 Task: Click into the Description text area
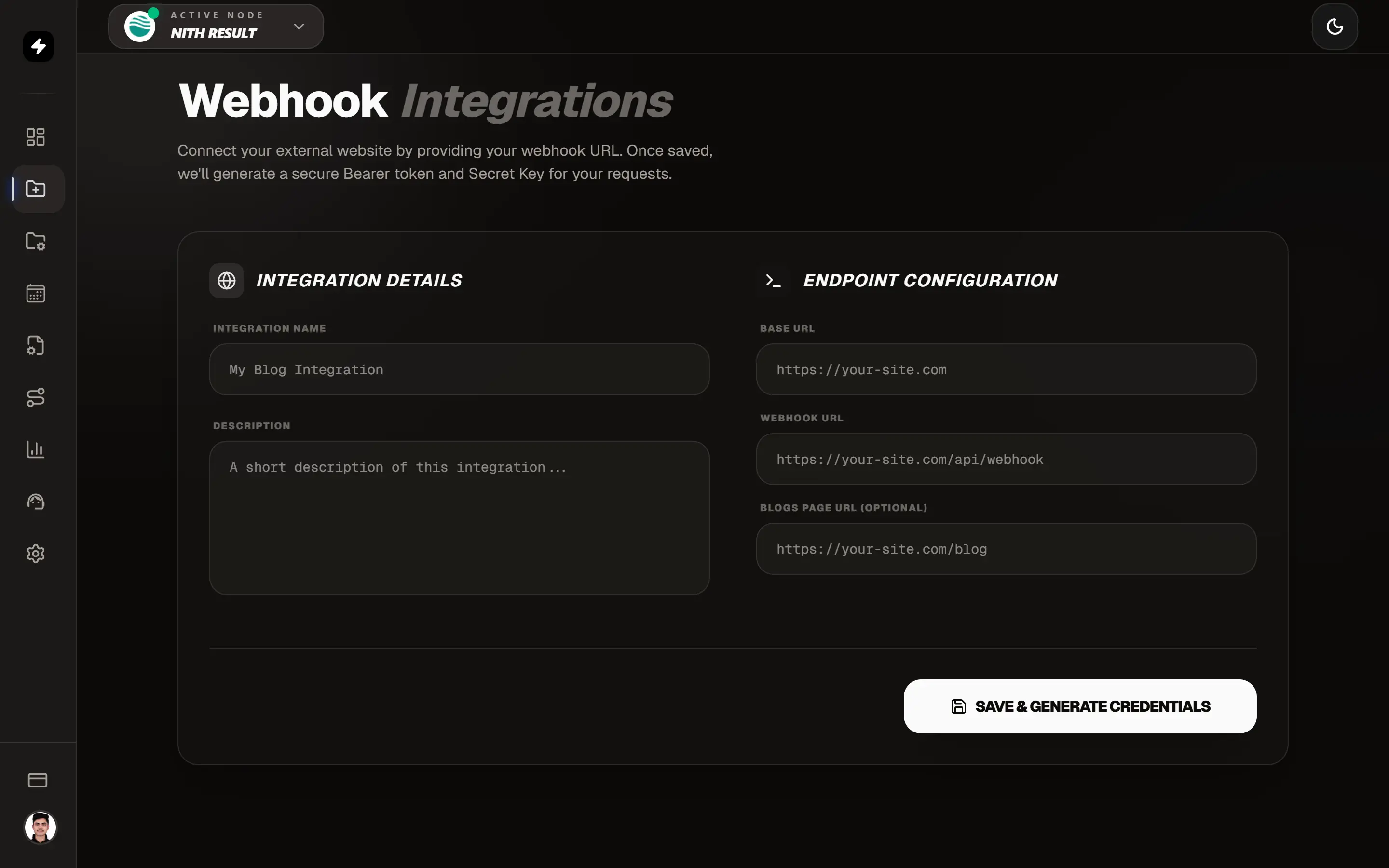(459, 517)
